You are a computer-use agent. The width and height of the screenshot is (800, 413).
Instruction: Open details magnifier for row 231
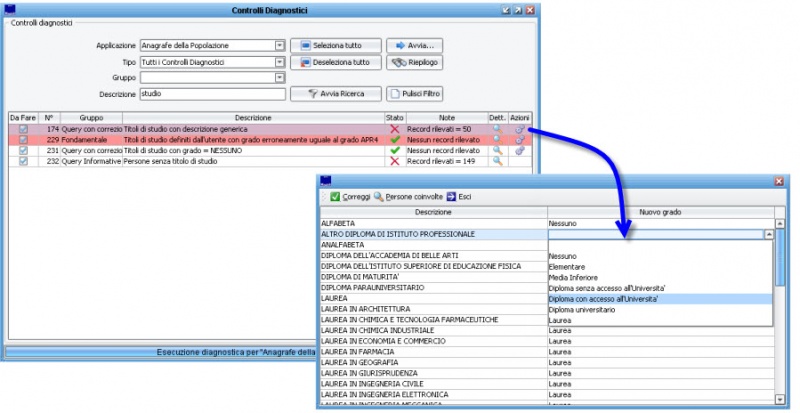(x=497, y=151)
